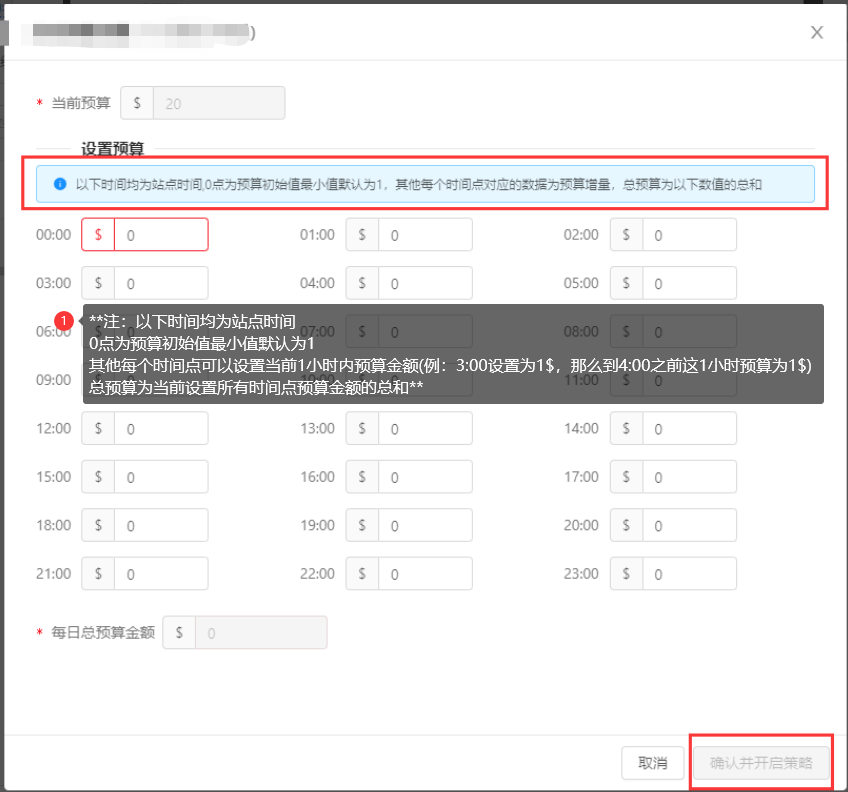Viewport: 848px width, 792px height.
Task: Click the 12:00 time label
Action: (x=54, y=428)
